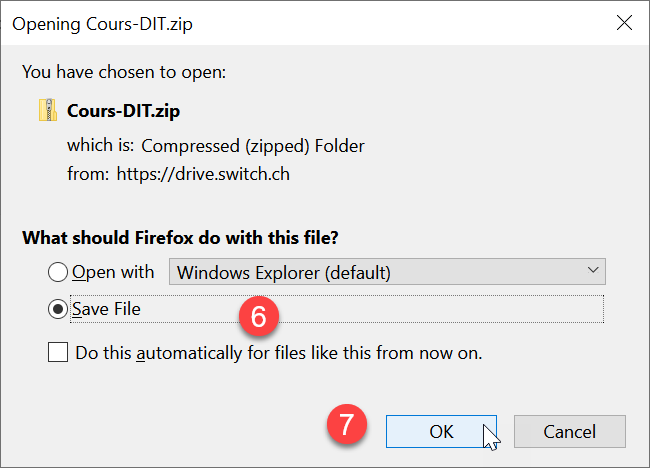Enable the do this automatically checkbox
Image resolution: width=650 pixels, height=468 pixels.
point(58,352)
